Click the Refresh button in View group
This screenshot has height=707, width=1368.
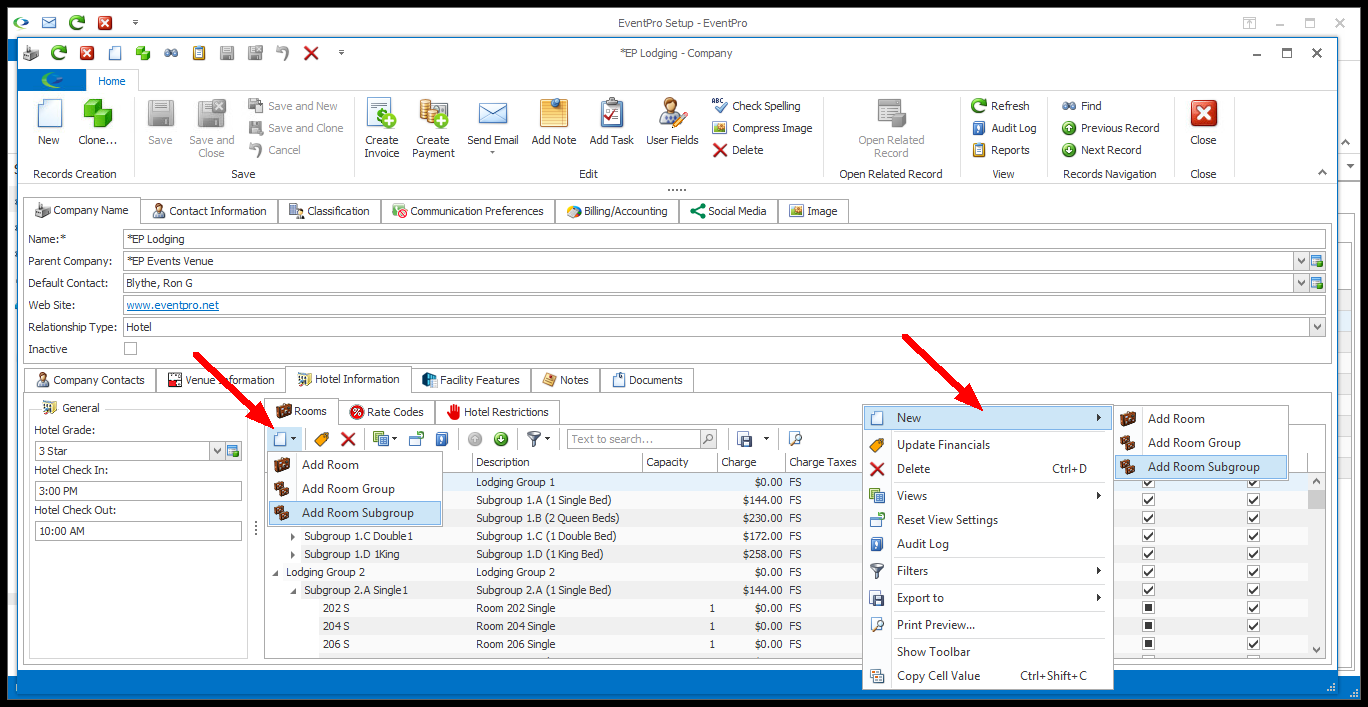coord(1001,105)
